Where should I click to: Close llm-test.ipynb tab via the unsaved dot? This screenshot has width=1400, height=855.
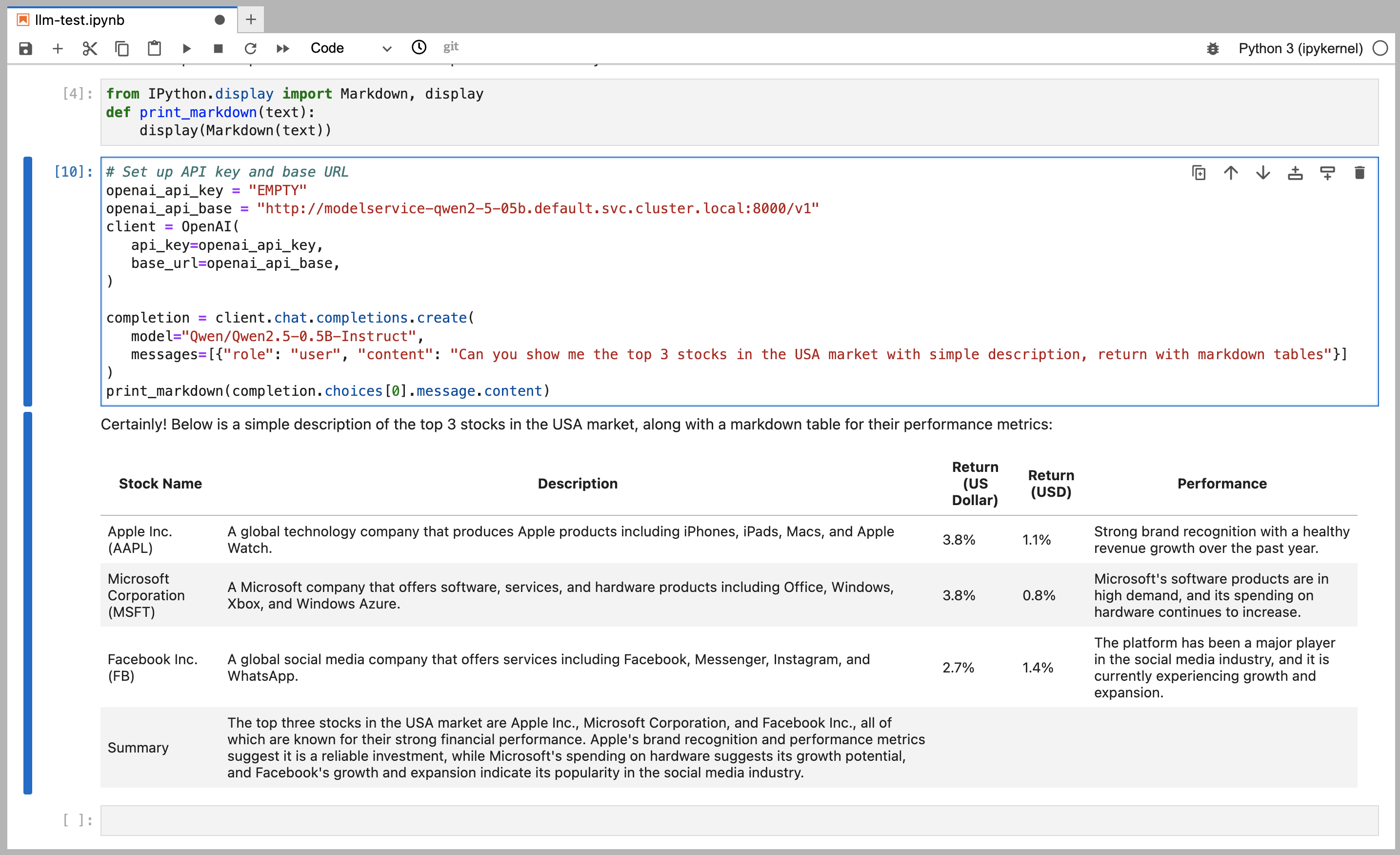[x=220, y=20]
